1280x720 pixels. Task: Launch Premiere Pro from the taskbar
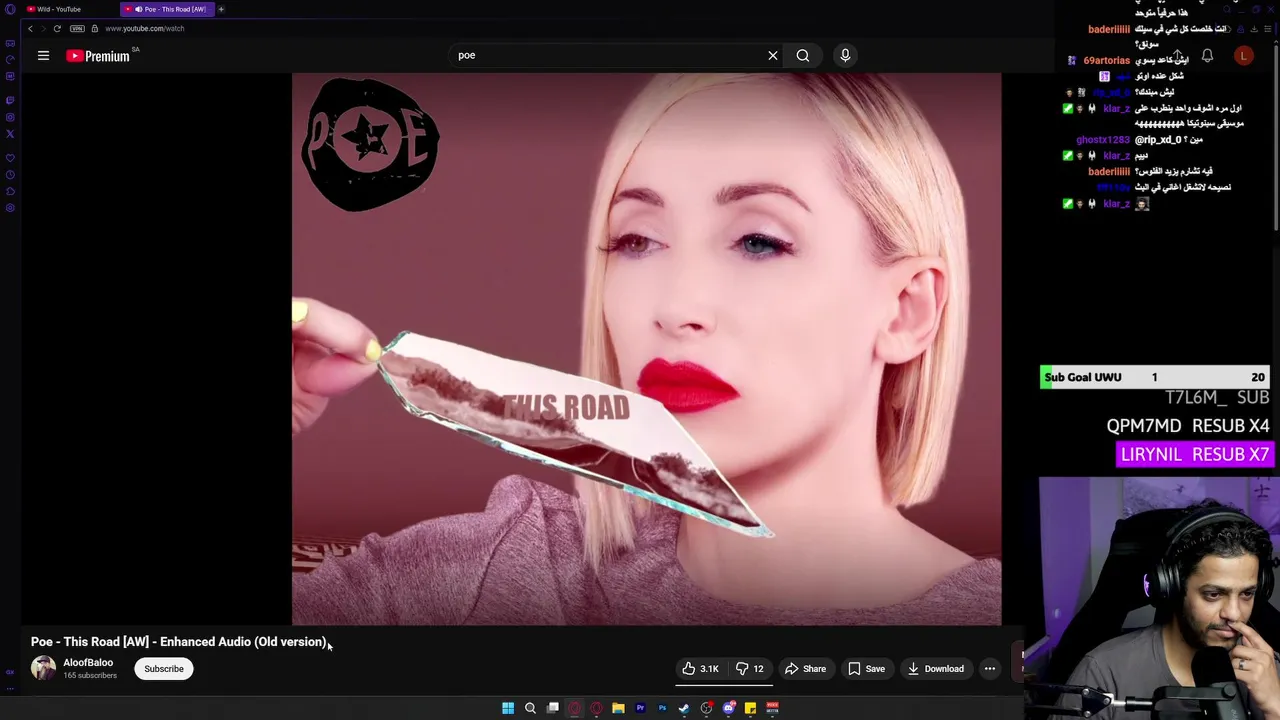click(640, 708)
